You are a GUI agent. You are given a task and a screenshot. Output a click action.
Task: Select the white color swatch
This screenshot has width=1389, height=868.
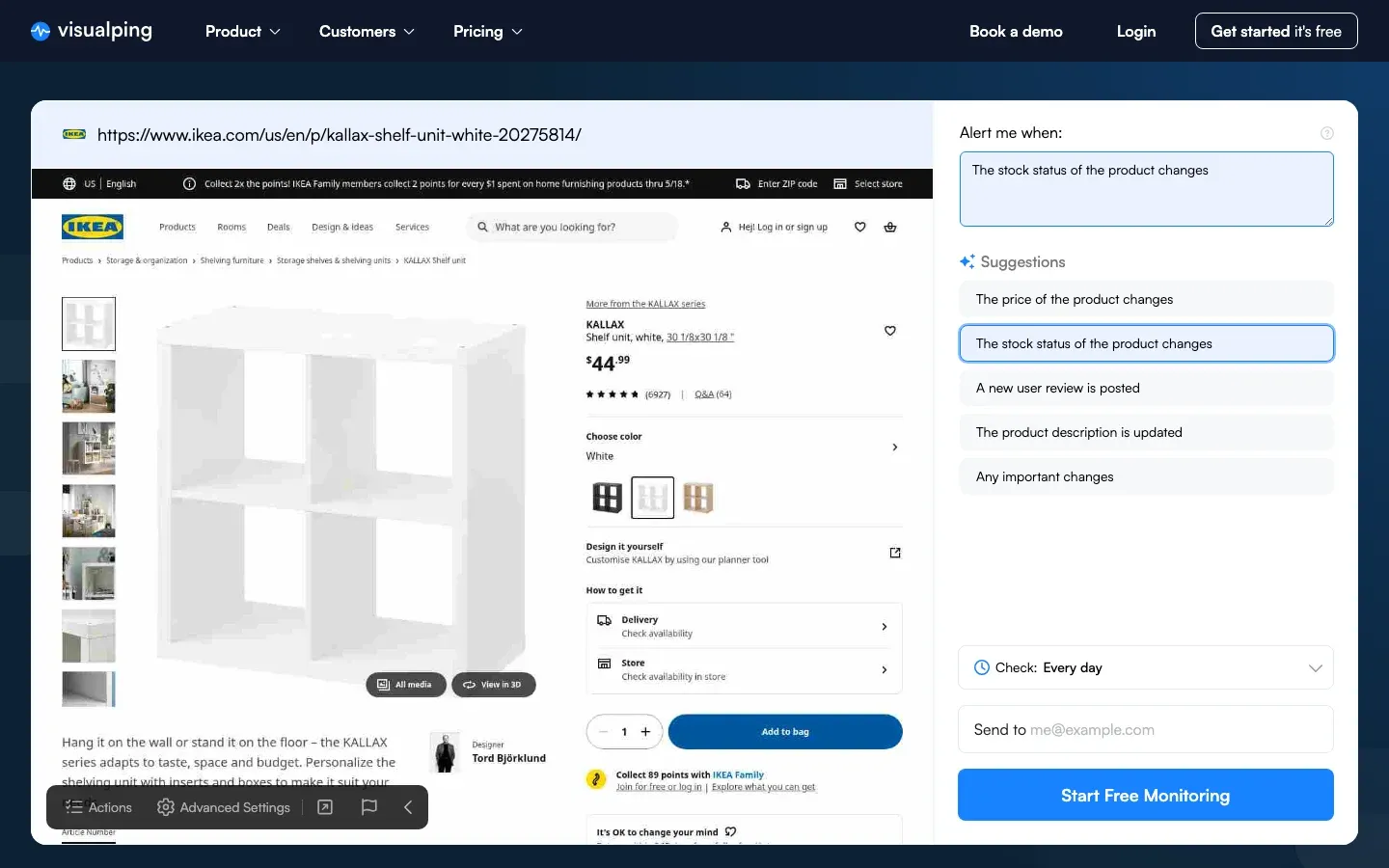pyautogui.click(x=653, y=498)
